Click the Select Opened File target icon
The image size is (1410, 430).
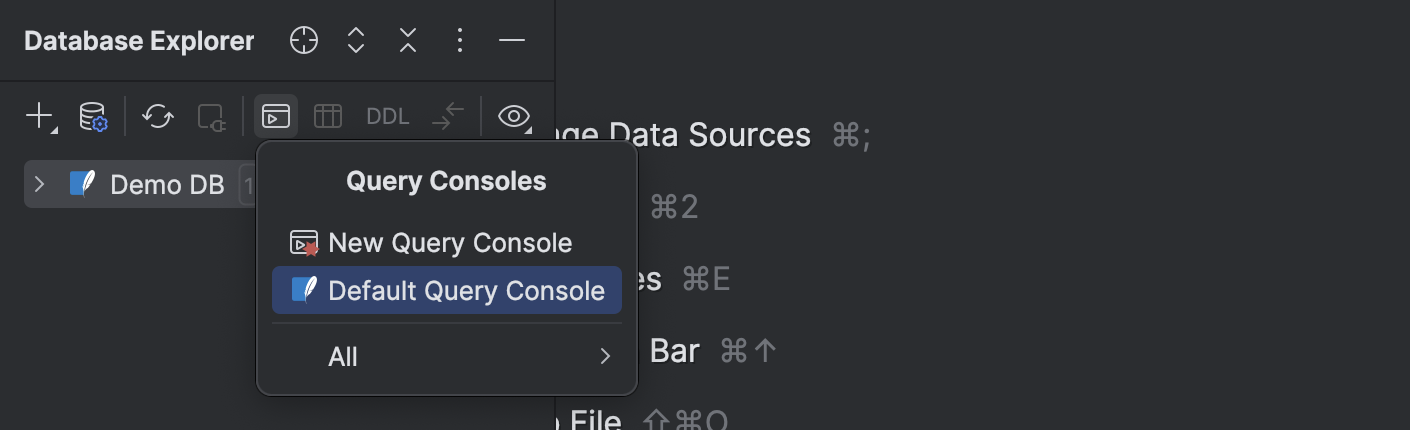[304, 41]
